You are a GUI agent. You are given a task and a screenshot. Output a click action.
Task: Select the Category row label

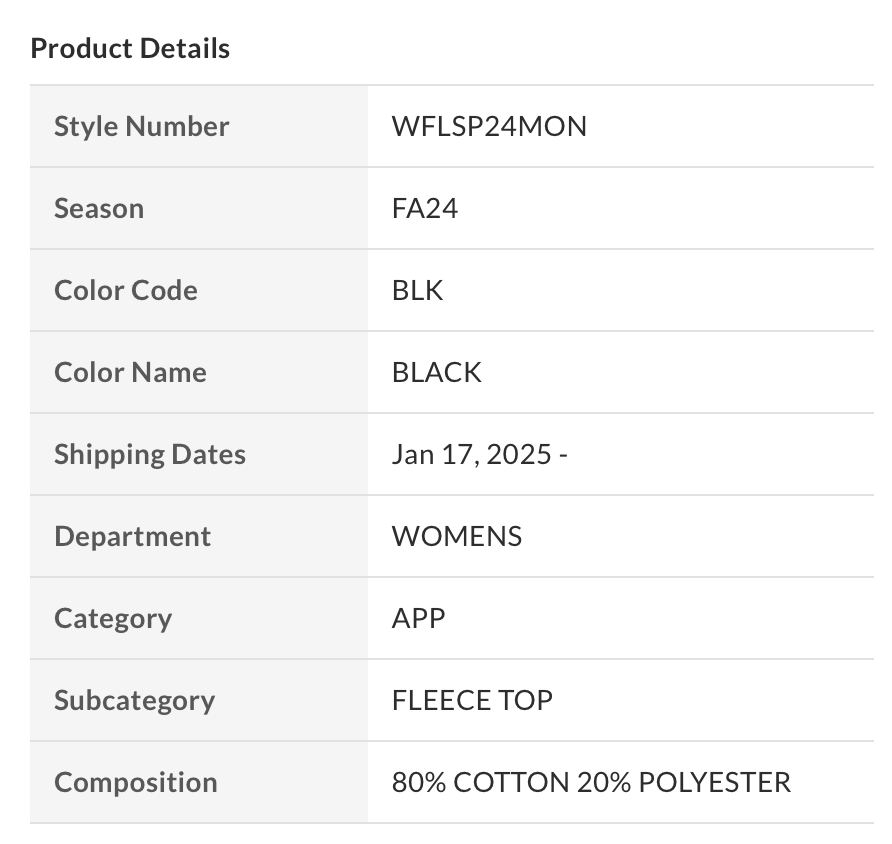point(113,618)
